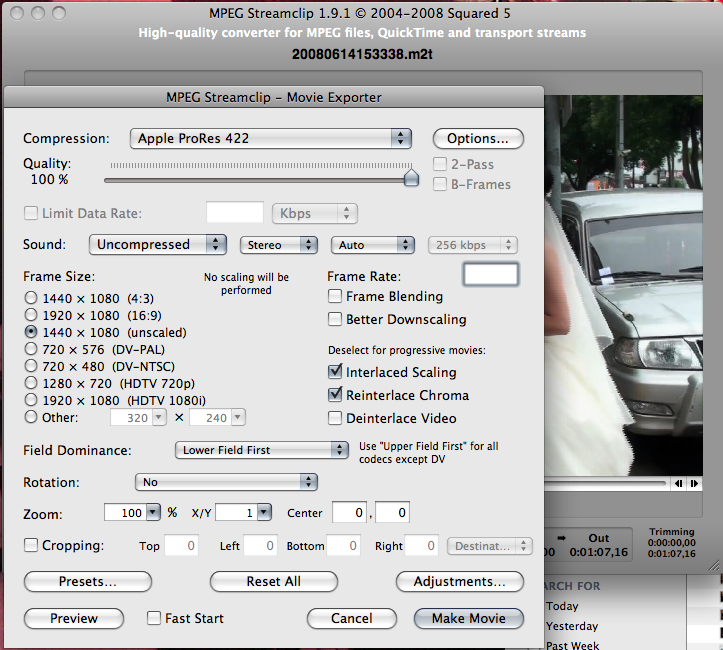Screen dimensions: 723x650
Task: Open the Adjustments... dialog
Action: click(x=460, y=581)
